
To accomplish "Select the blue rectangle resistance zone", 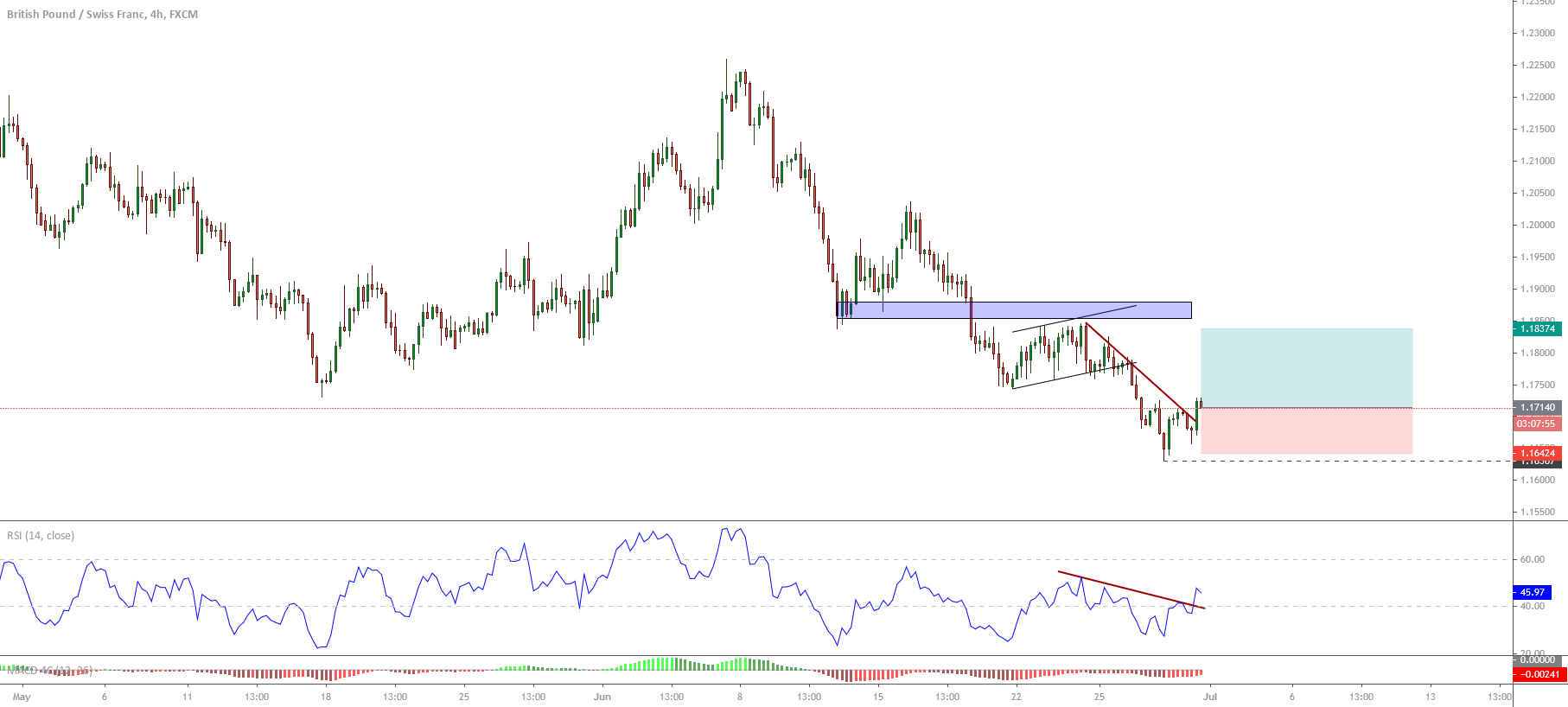I will [x=1014, y=310].
